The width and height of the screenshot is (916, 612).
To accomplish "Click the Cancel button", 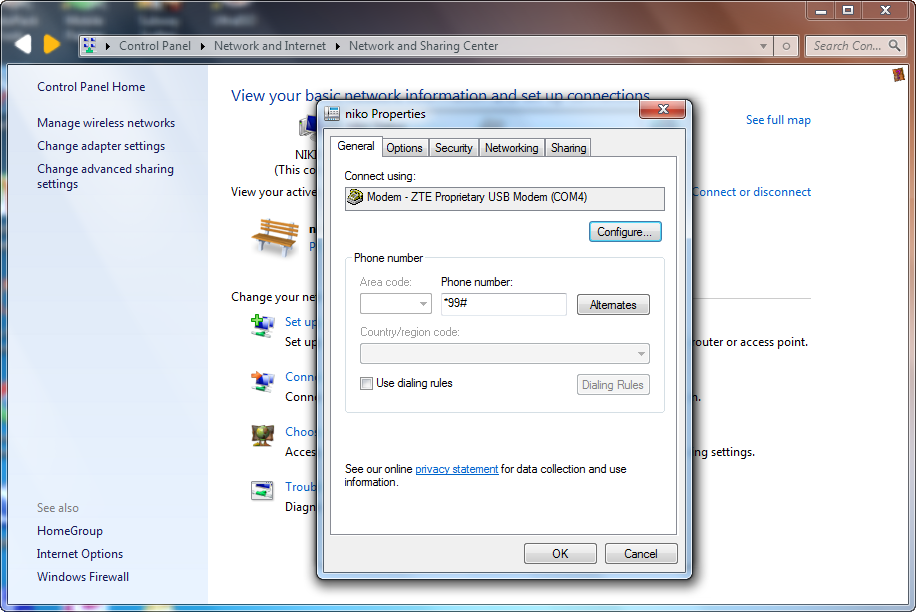I will pyautogui.click(x=641, y=554).
